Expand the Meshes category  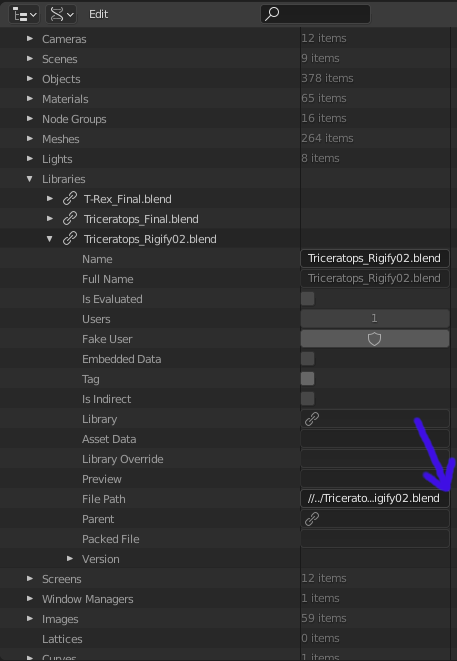(x=30, y=139)
